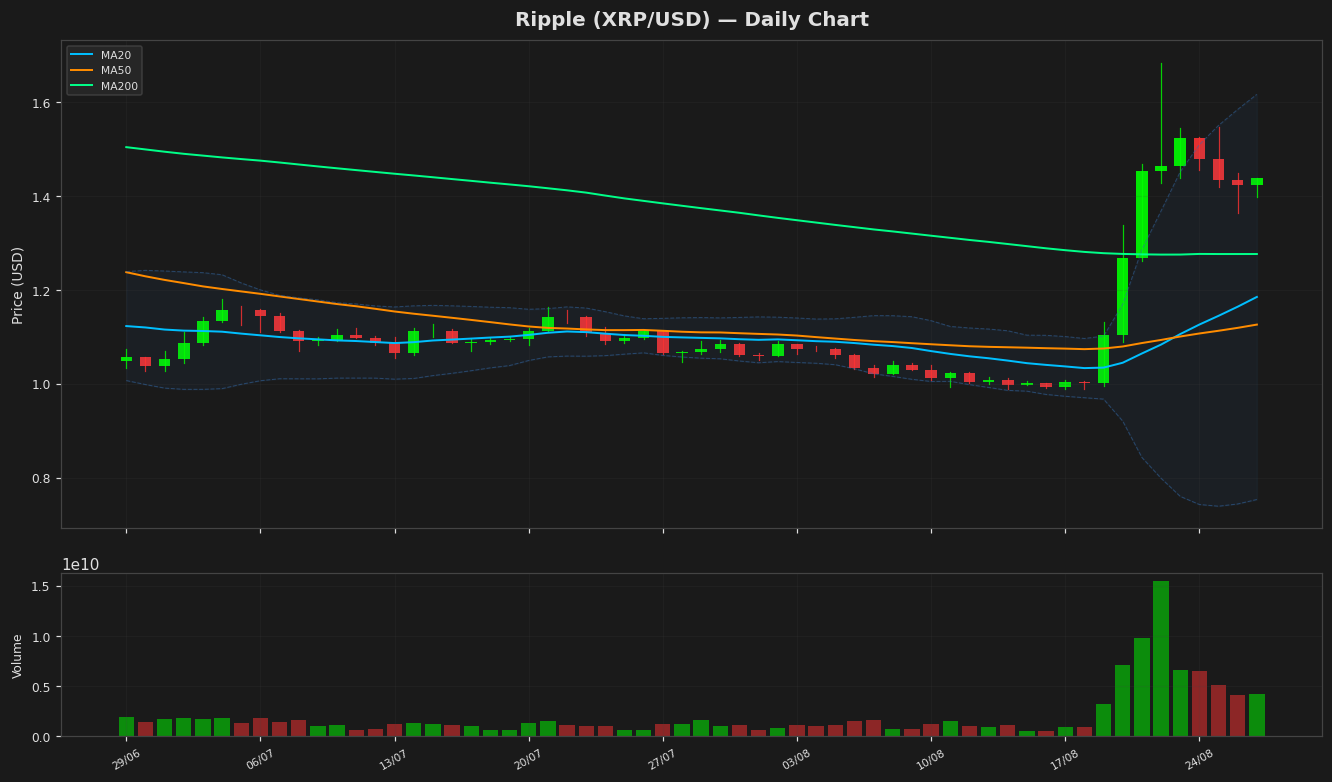Click the tallest green volume bar
Screen dimensions: 1332x782
1161,659
